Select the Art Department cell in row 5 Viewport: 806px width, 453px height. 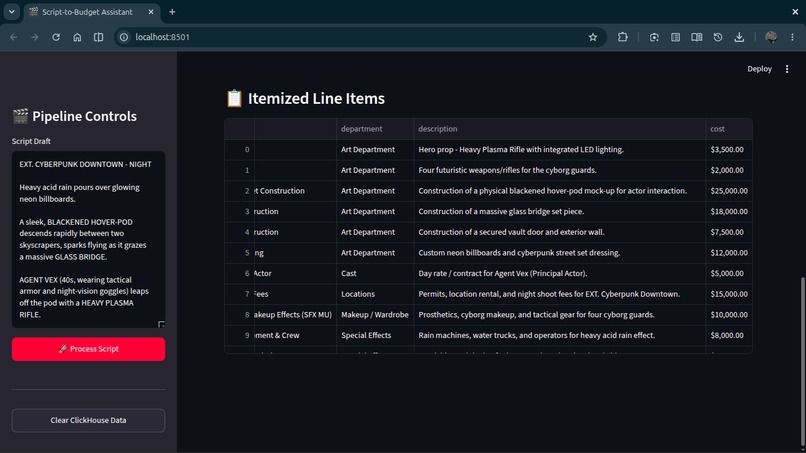point(375,252)
